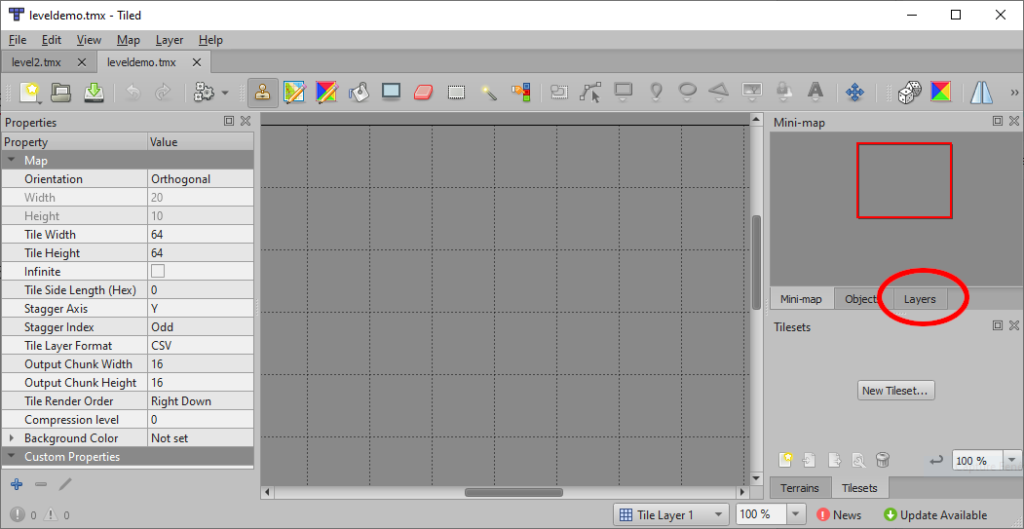Click the News status bar button

(839, 515)
